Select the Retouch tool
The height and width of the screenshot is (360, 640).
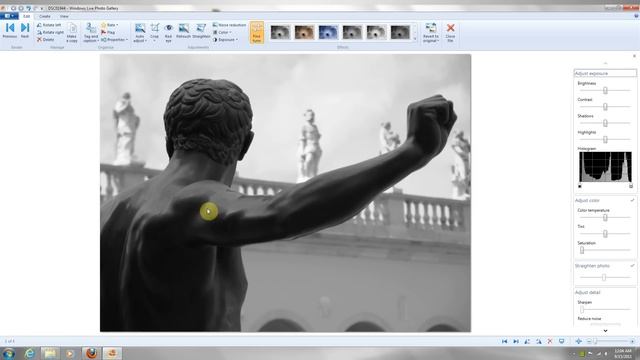tap(184, 31)
